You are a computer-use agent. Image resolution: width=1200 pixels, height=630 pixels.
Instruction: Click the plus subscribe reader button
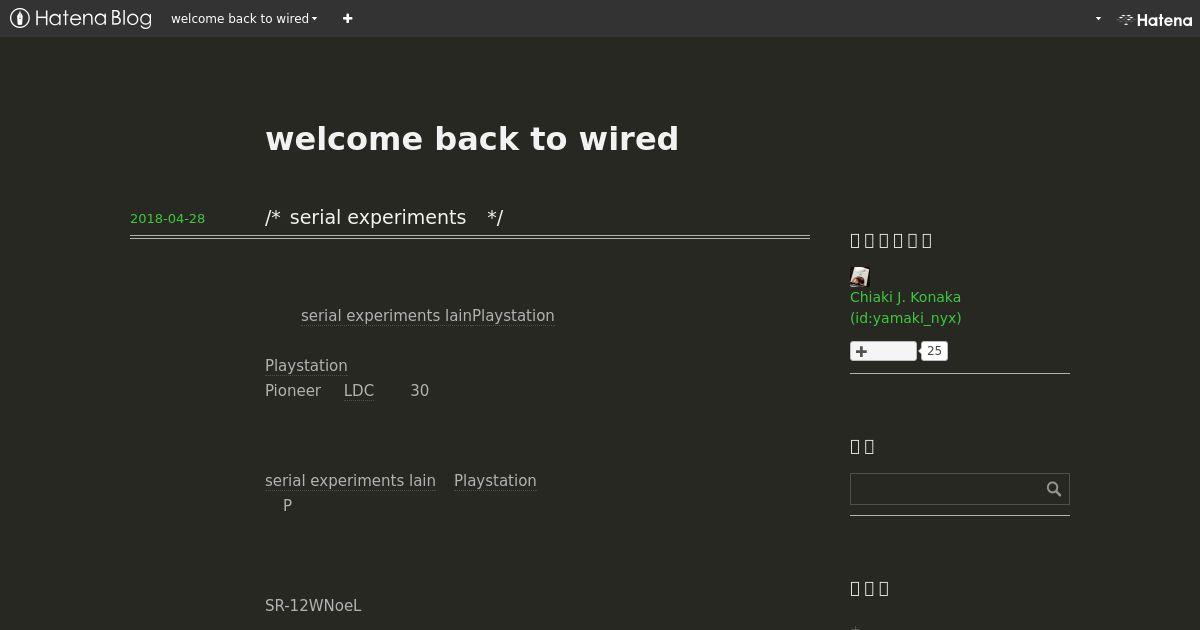click(x=883, y=351)
